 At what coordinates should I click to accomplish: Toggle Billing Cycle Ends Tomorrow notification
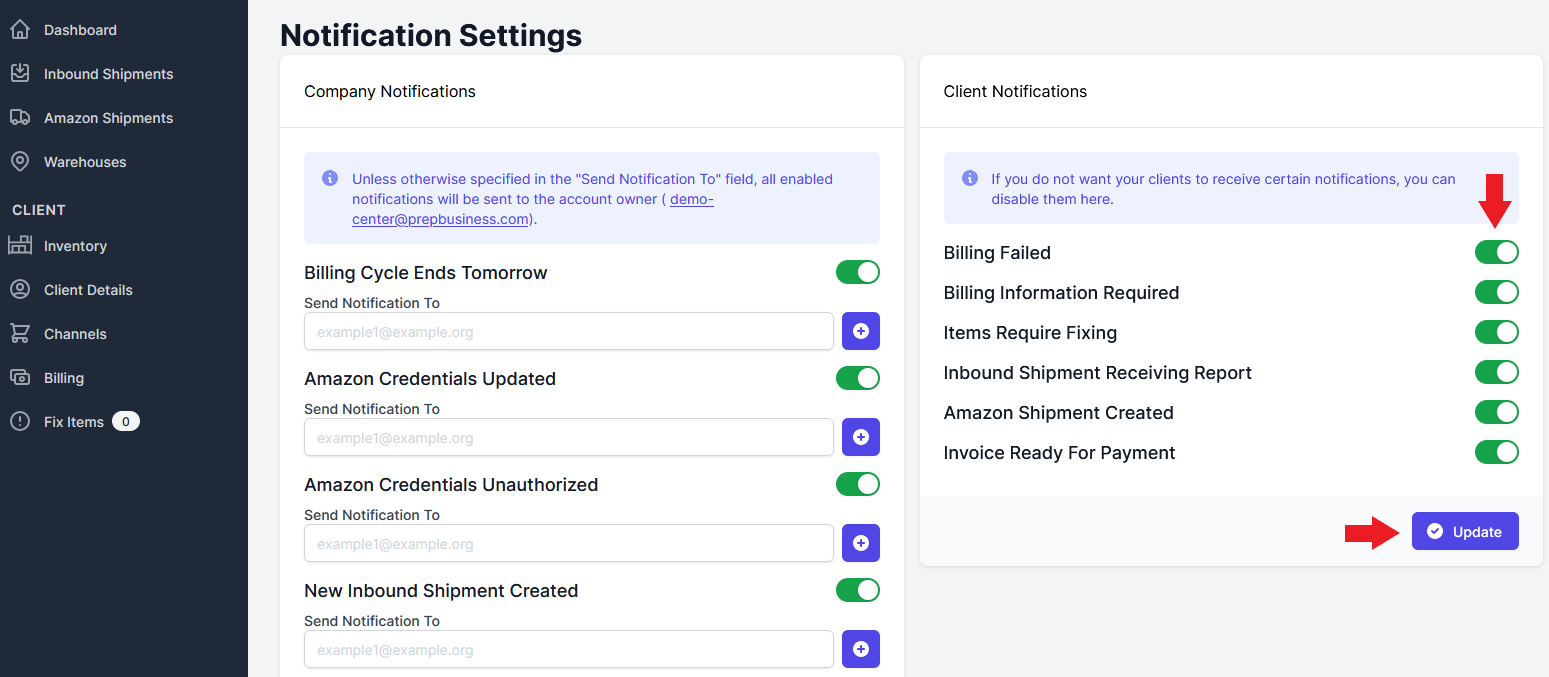pyautogui.click(x=857, y=272)
